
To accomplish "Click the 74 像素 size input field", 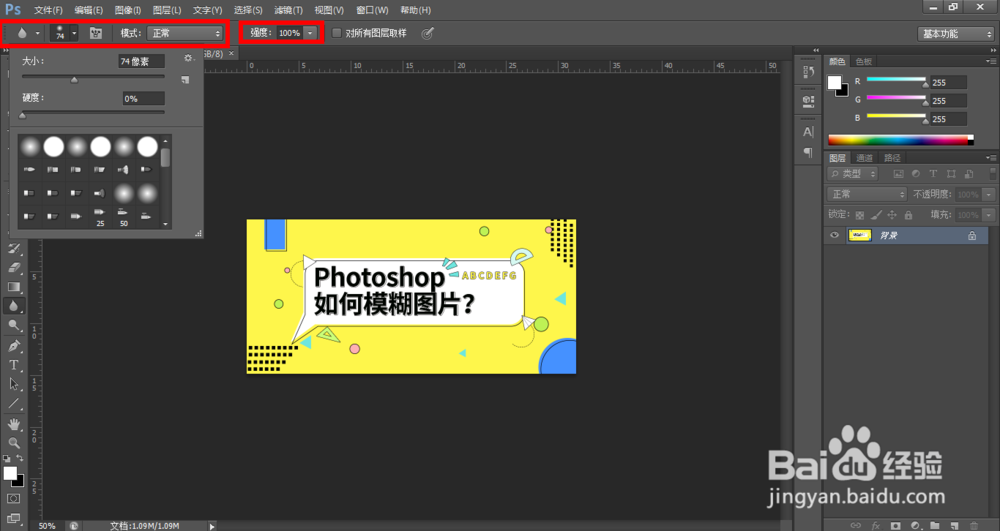I will point(141,61).
